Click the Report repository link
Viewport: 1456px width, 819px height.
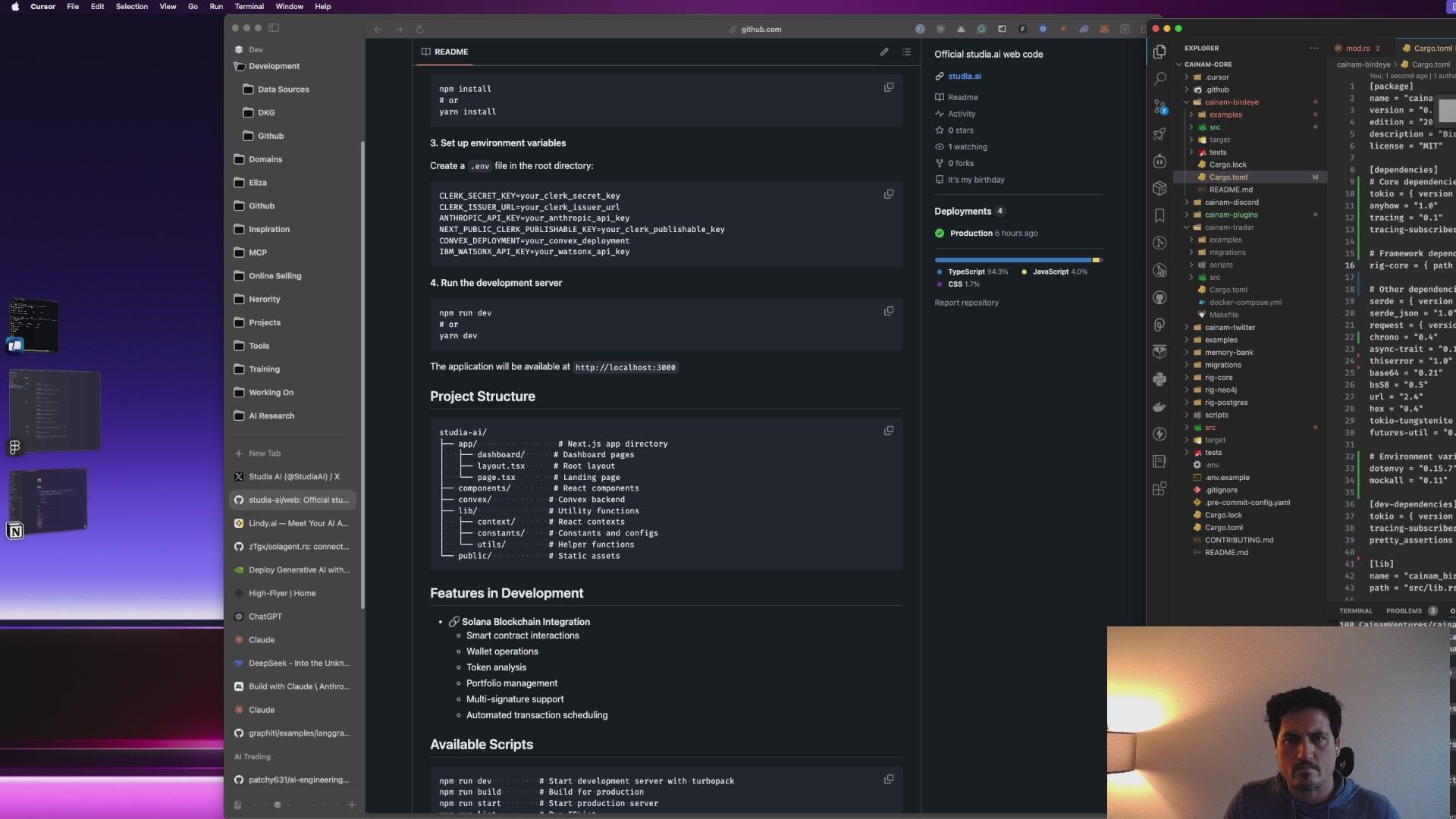[966, 303]
